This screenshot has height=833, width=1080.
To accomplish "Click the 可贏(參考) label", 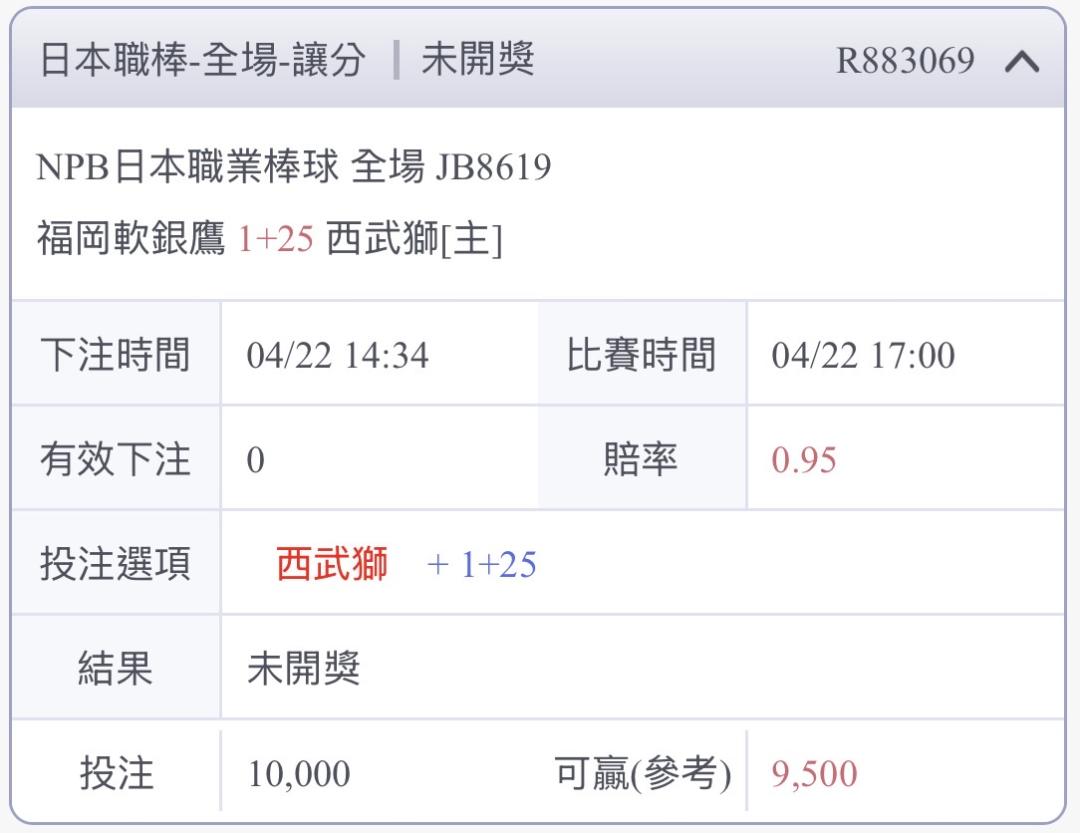I will click(x=643, y=774).
